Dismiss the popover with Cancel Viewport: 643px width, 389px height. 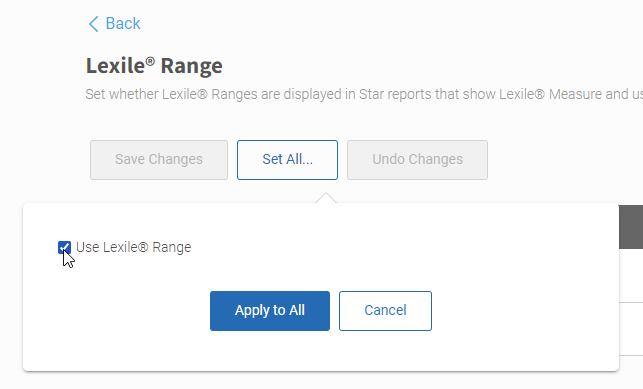coord(385,311)
